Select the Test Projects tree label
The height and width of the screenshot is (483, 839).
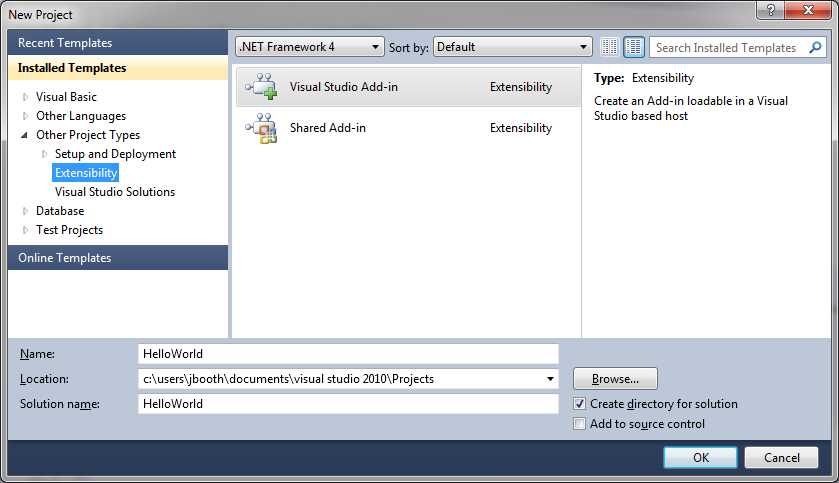click(70, 230)
